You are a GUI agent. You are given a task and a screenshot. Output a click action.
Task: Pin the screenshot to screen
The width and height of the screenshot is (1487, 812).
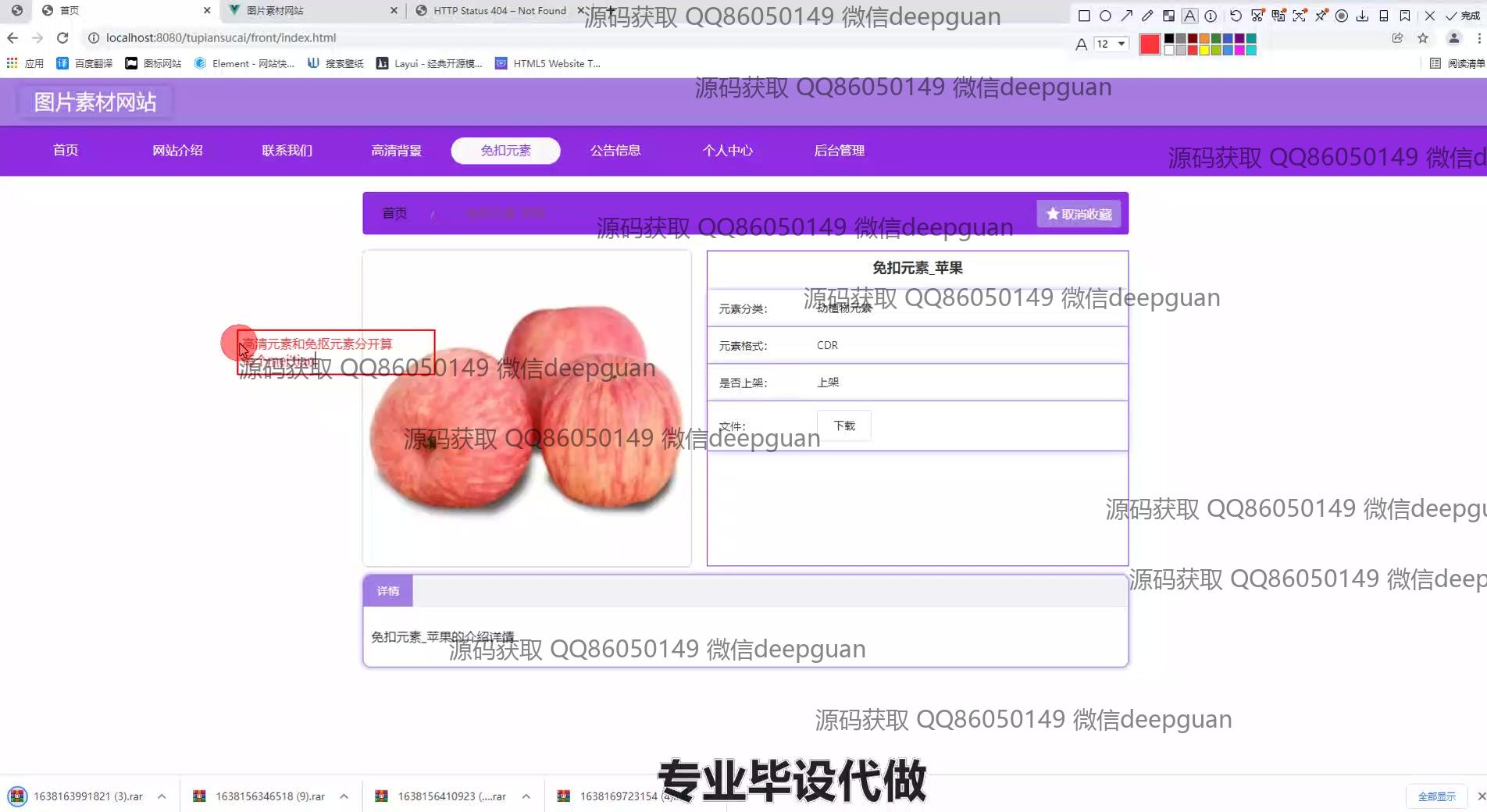coord(1320,16)
